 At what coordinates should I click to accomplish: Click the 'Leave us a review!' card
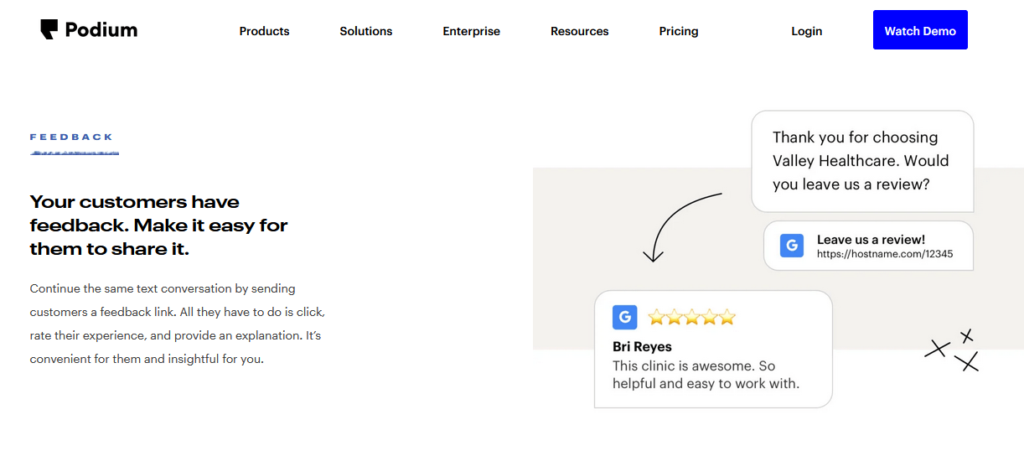[x=868, y=245]
